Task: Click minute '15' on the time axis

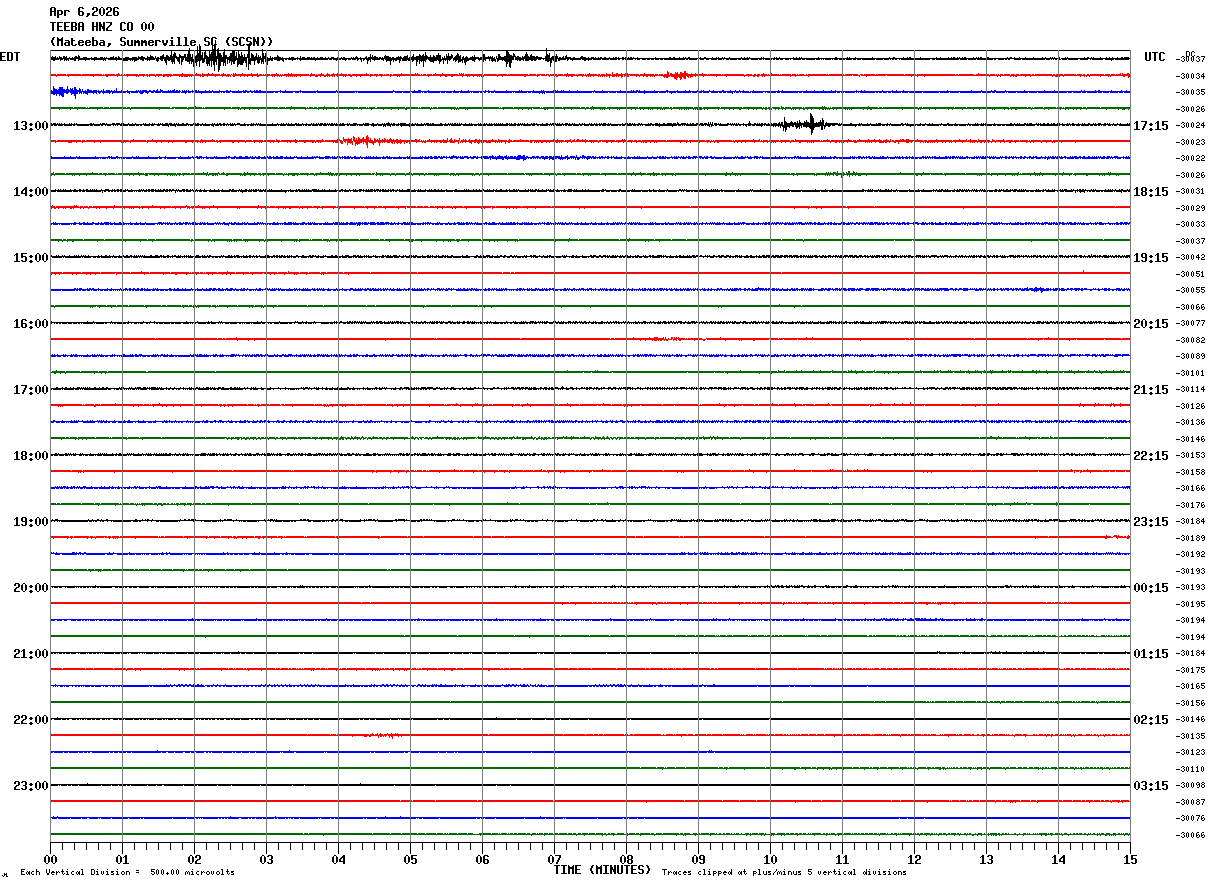Action: click(x=1130, y=859)
